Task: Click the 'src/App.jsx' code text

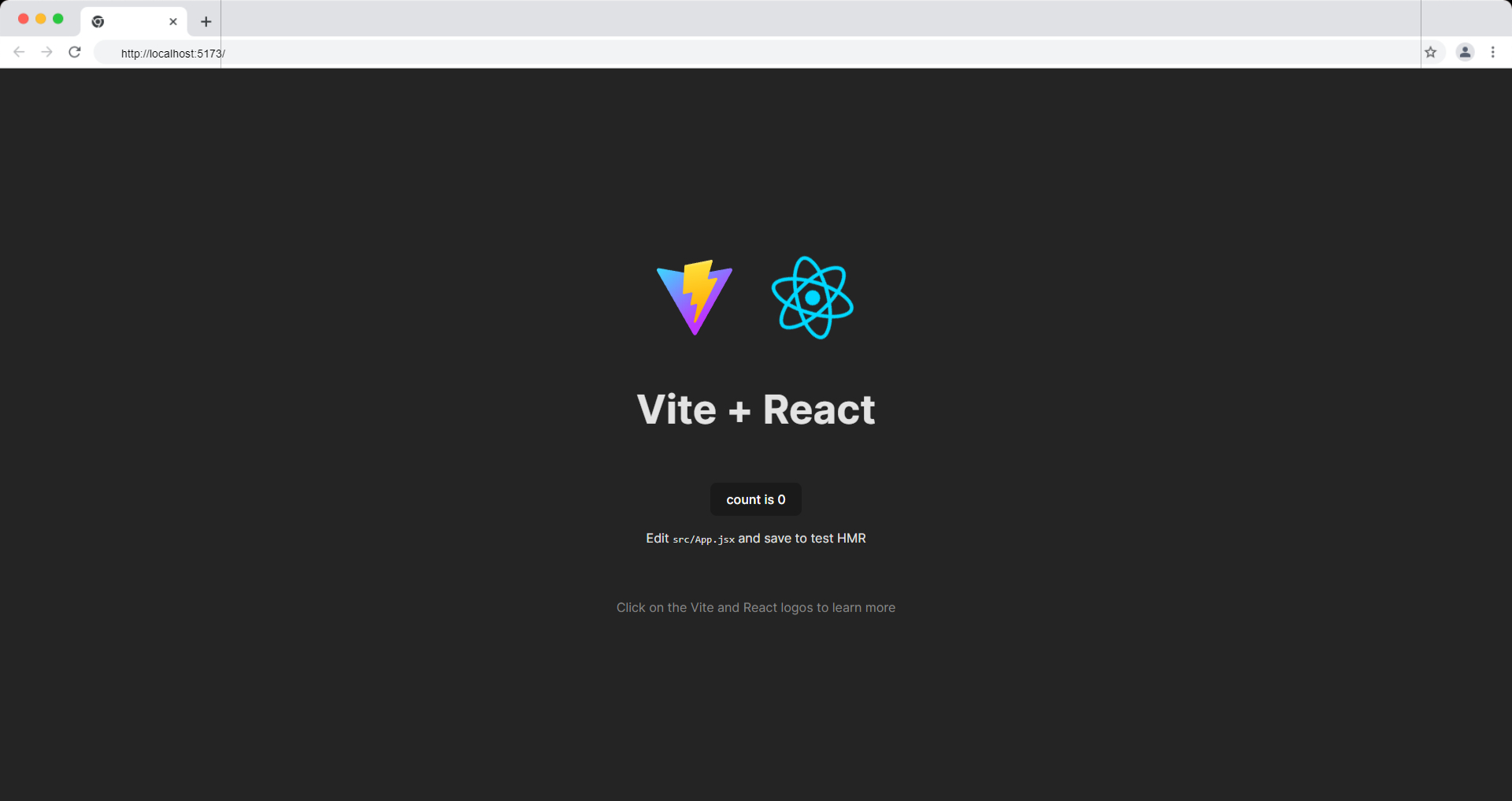Action: click(x=703, y=540)
